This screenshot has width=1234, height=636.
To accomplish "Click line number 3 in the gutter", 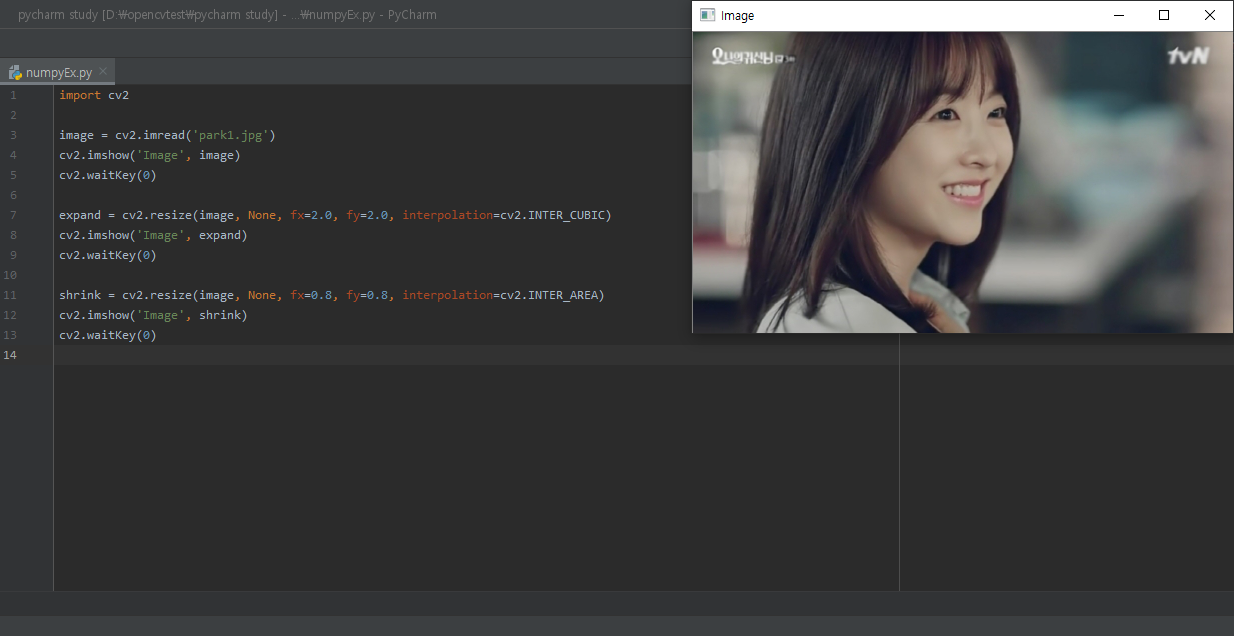I will point(13,135).
